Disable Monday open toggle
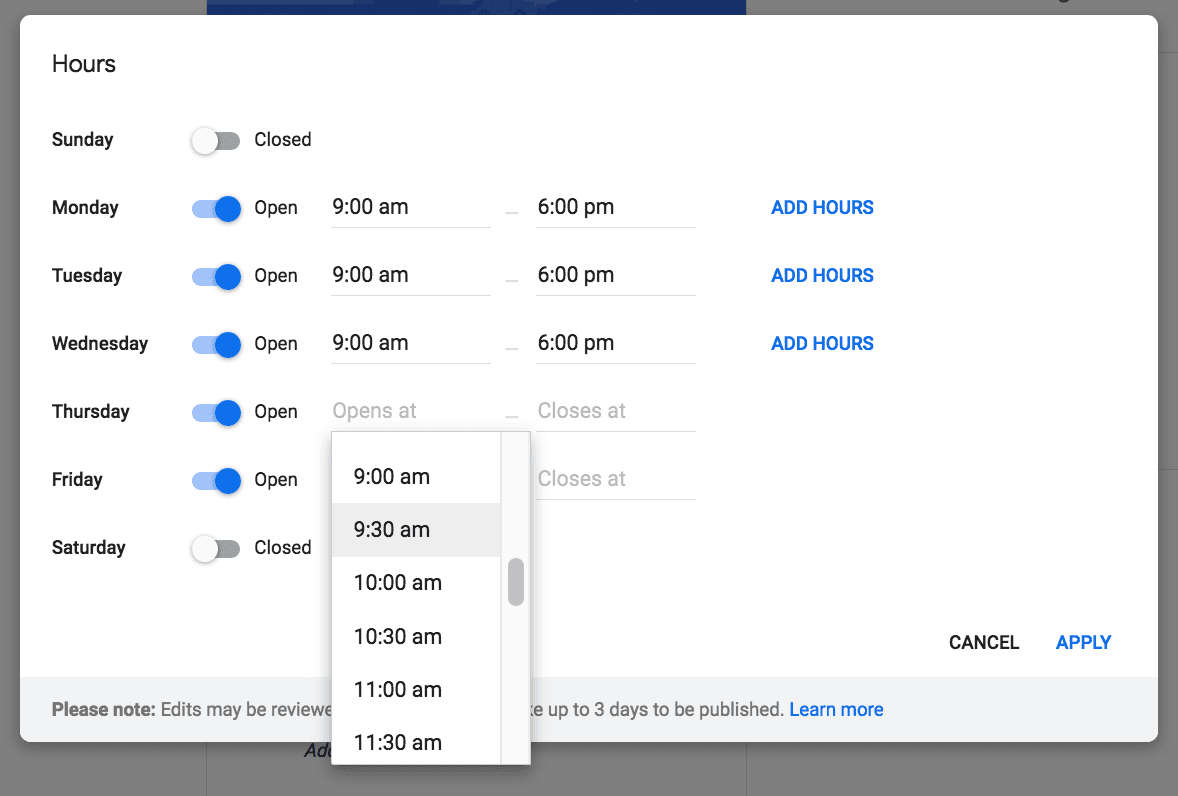Image resolution: width=1178 pixels, height=796 pixels. pos(216,208)
